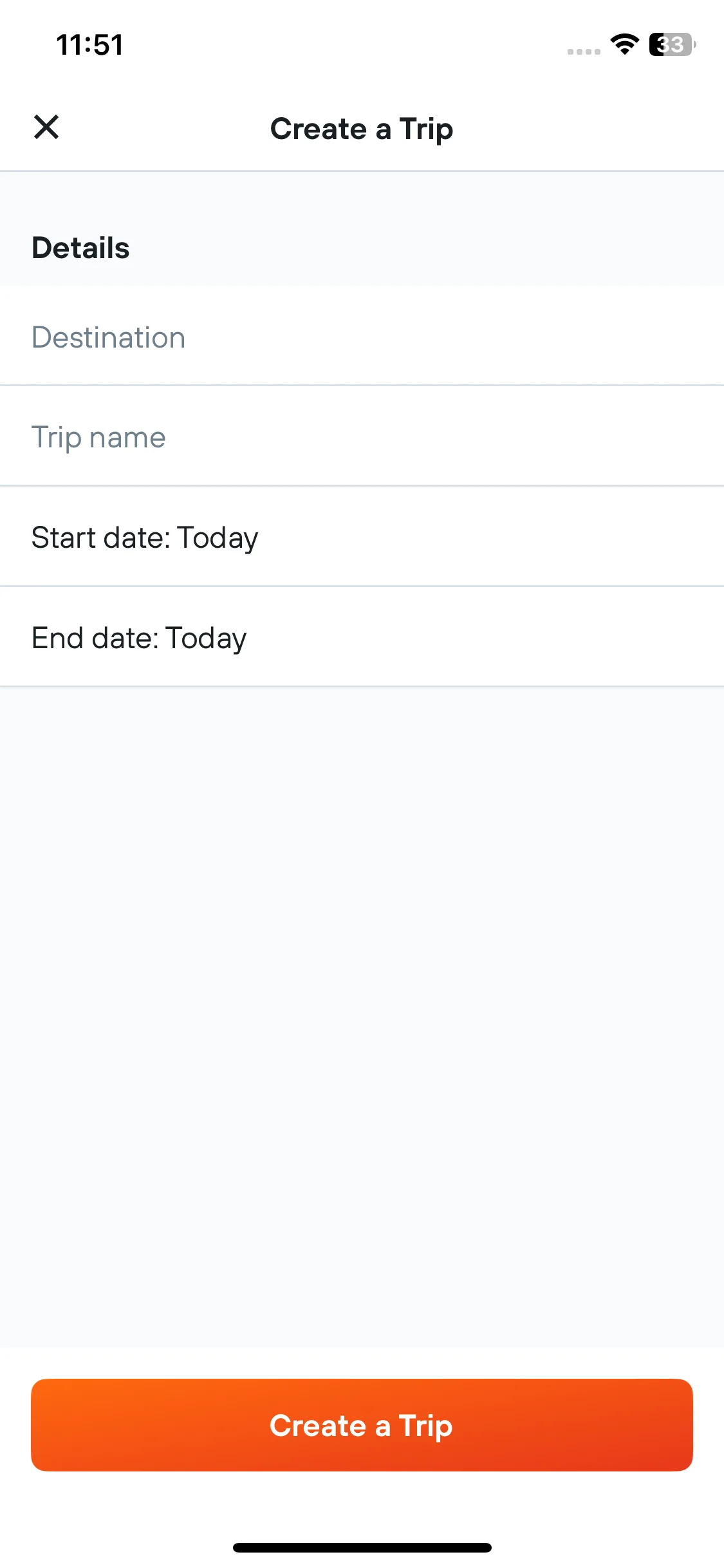Submit with the orange Create a Trip button
The width and height of the screenshot is (724, 1568).
(362, 1425)
